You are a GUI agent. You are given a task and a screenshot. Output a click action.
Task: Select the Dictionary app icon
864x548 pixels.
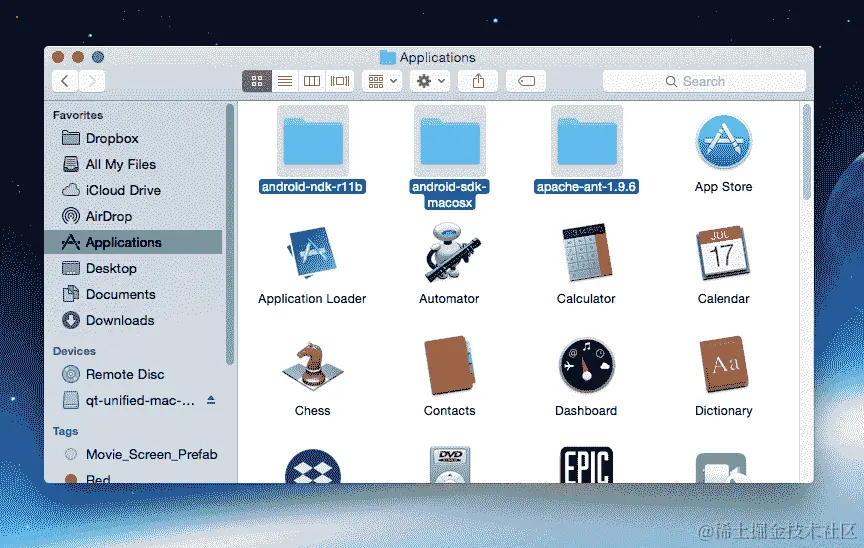(723, 363)
